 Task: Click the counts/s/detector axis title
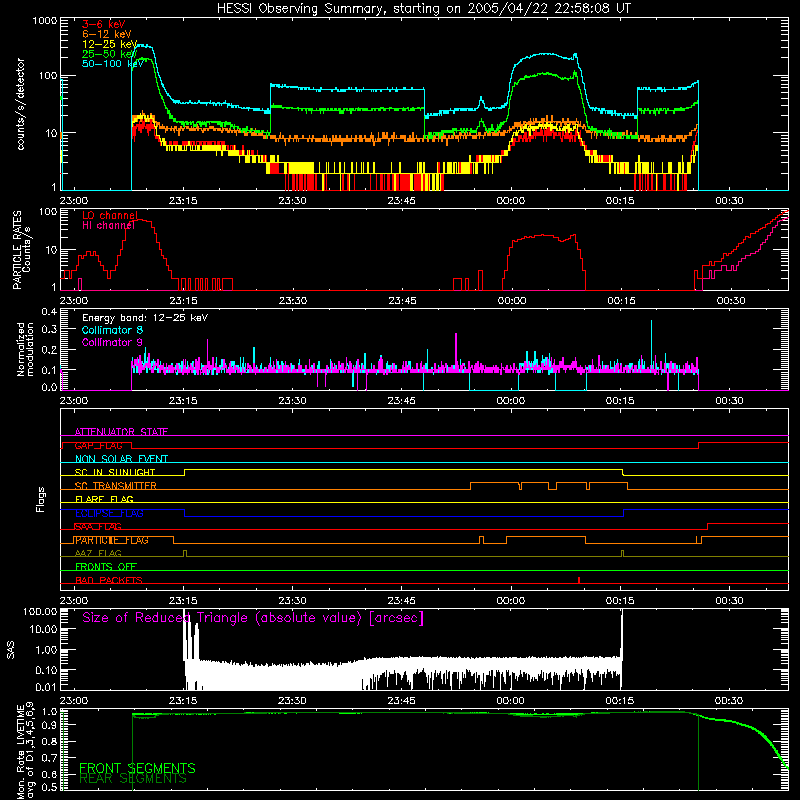pos(21,104)
